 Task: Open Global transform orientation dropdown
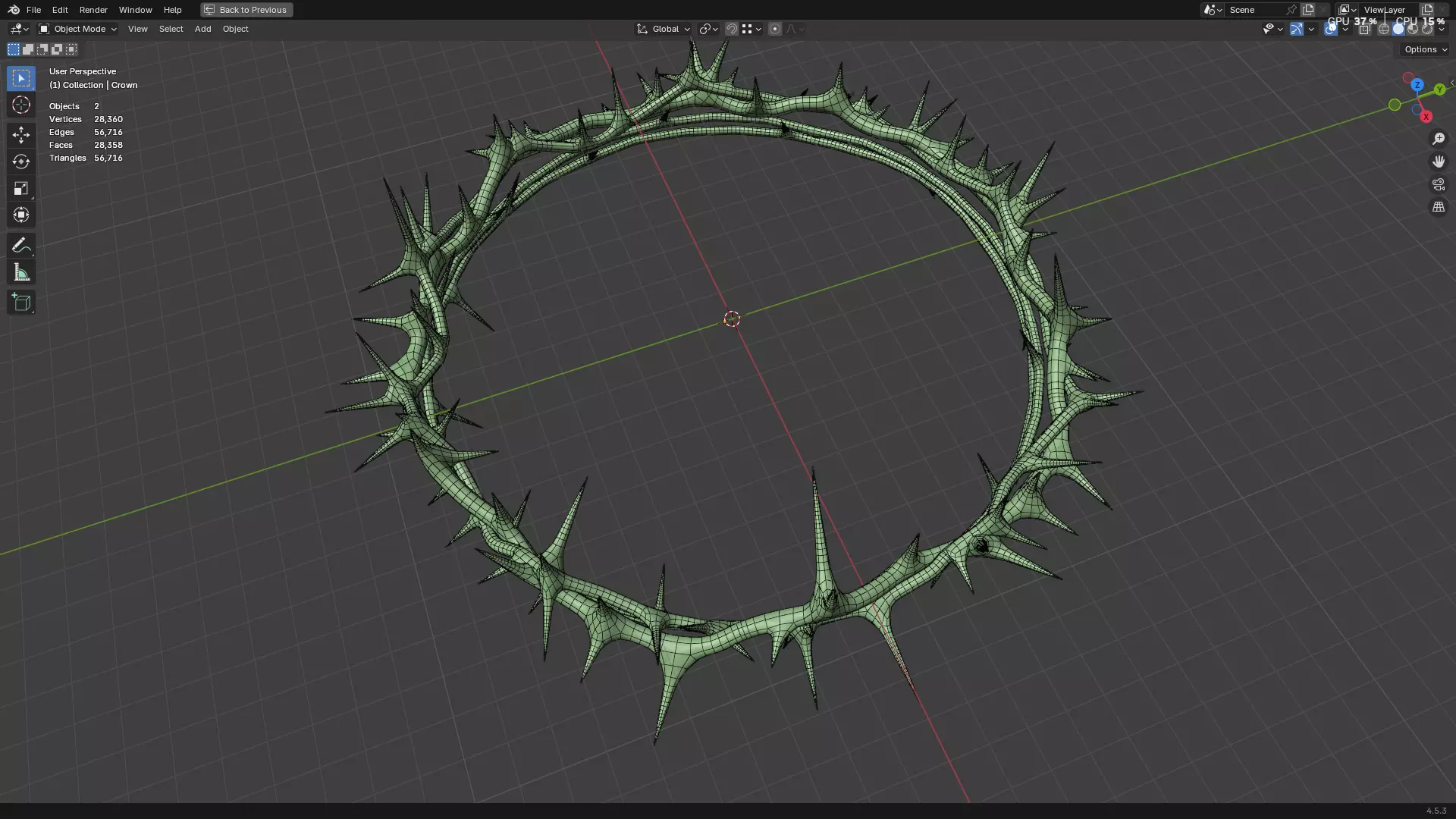663,29
